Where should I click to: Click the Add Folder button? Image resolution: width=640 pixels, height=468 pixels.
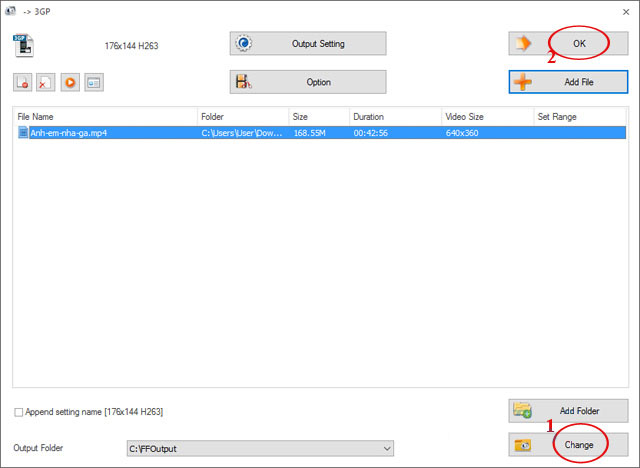[568, 411]
